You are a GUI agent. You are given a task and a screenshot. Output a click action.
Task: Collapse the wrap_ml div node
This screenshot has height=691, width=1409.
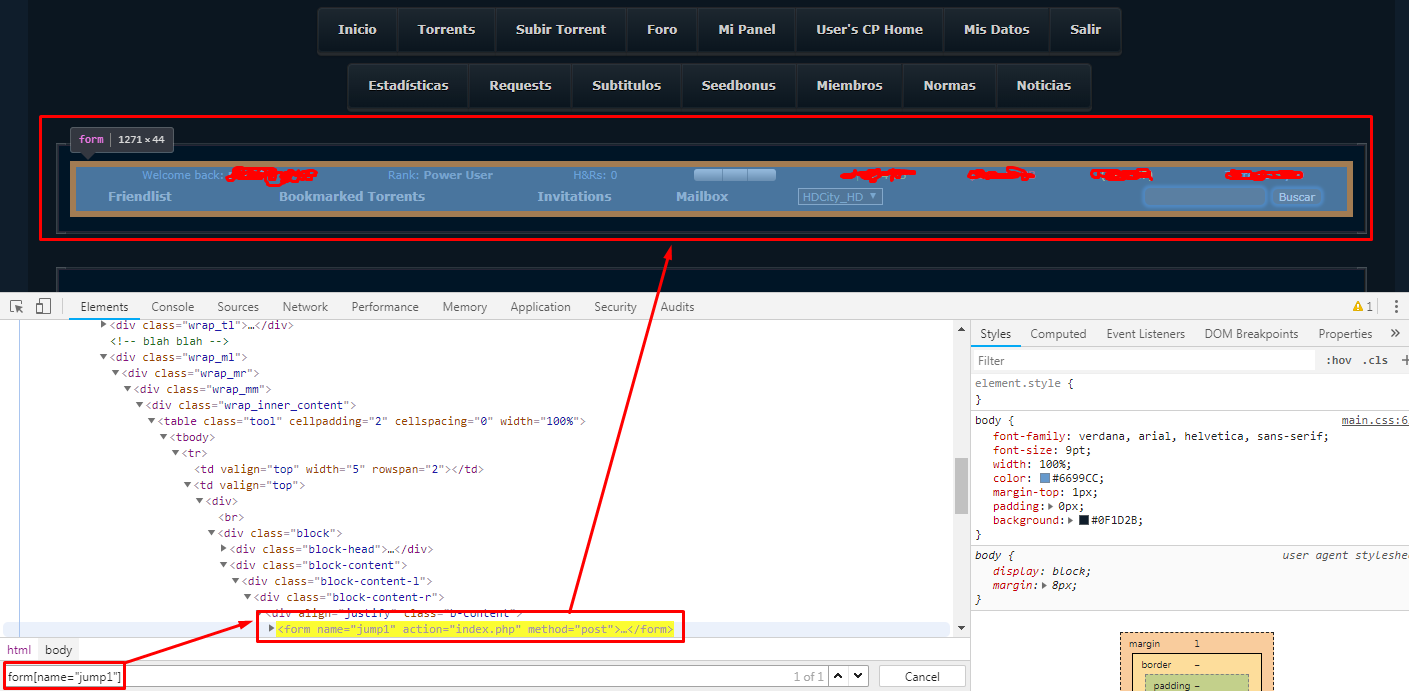point(104,357)
